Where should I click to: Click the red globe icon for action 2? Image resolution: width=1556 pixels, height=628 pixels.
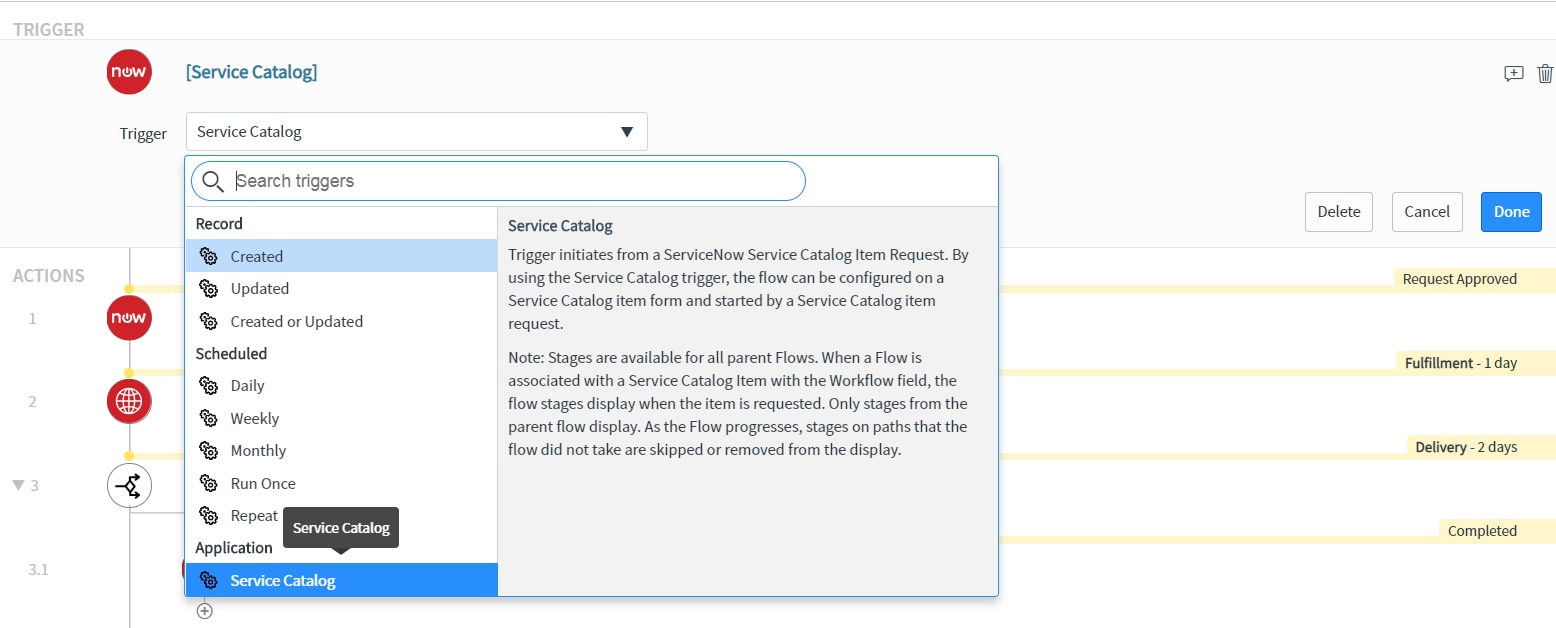(x=129, y=401)
